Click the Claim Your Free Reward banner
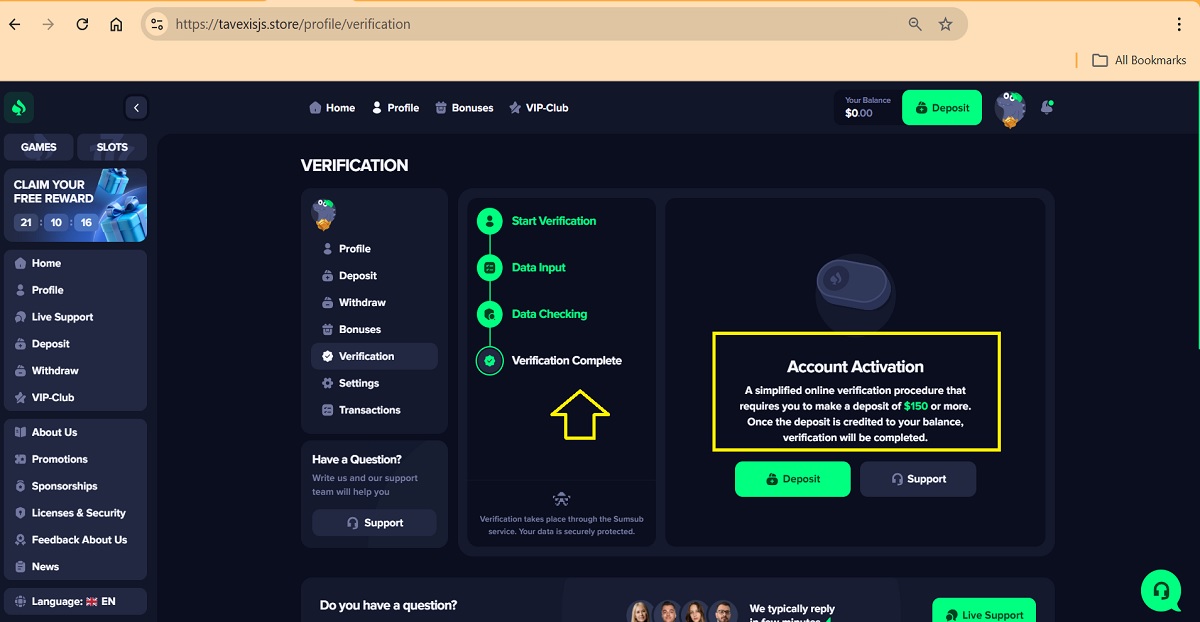This screenshot has height=622, width=1200. tap(75, 204)
